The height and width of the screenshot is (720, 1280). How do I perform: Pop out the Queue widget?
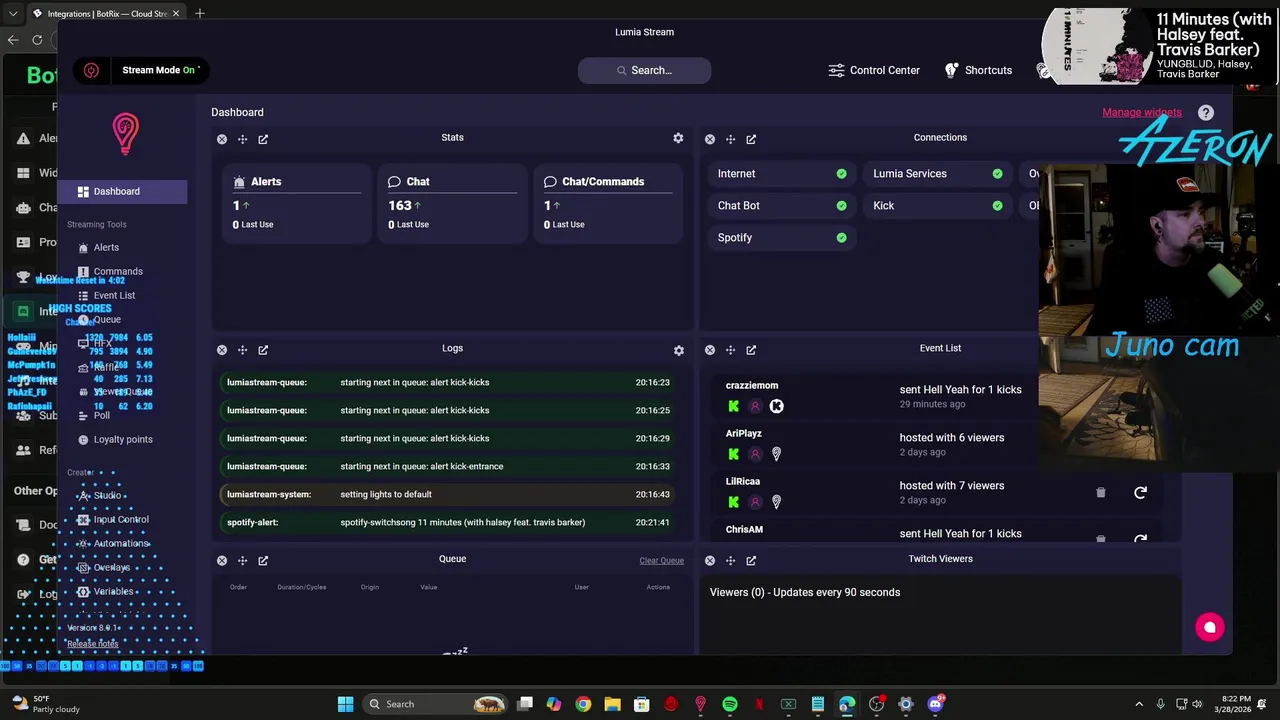tap(263, 561)
